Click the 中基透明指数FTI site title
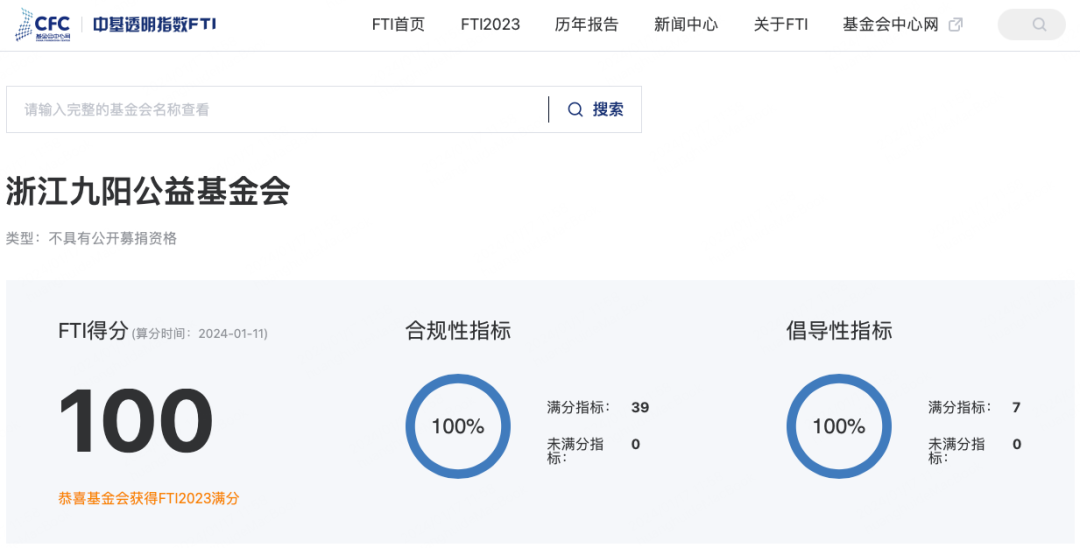 [155, 25]
